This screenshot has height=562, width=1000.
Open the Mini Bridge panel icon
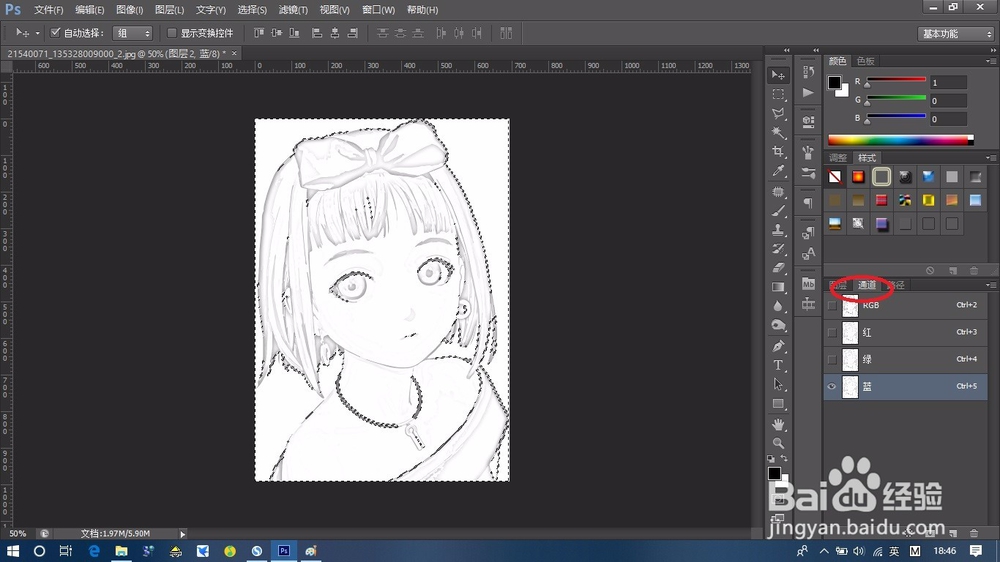tap(808, 284)
